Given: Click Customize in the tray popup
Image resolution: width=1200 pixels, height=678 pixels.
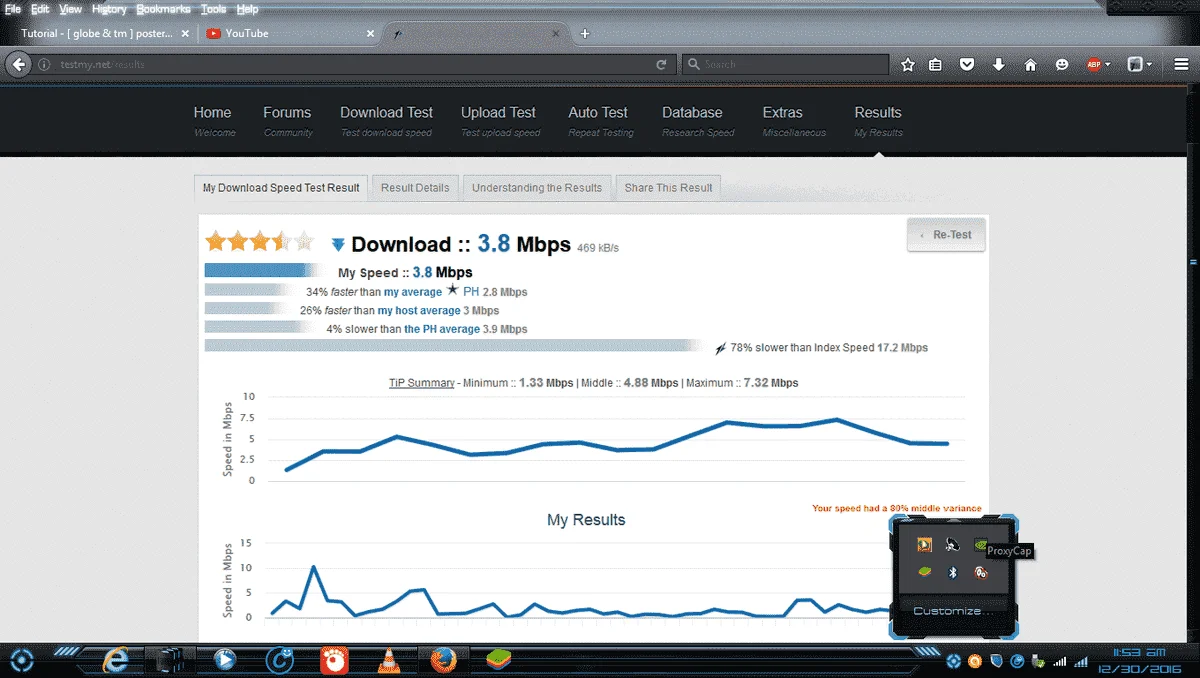Looking at the screenshot, I should 953,611.
